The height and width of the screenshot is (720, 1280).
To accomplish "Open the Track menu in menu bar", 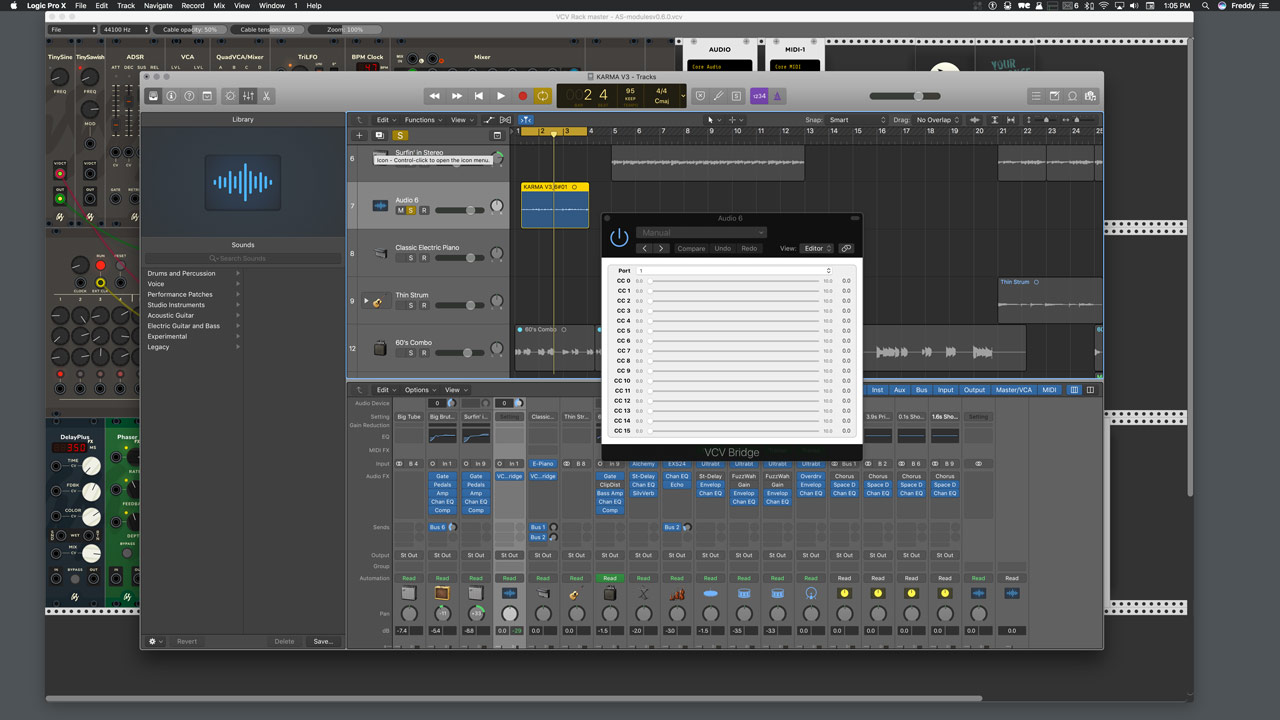I will coord(126,6).
